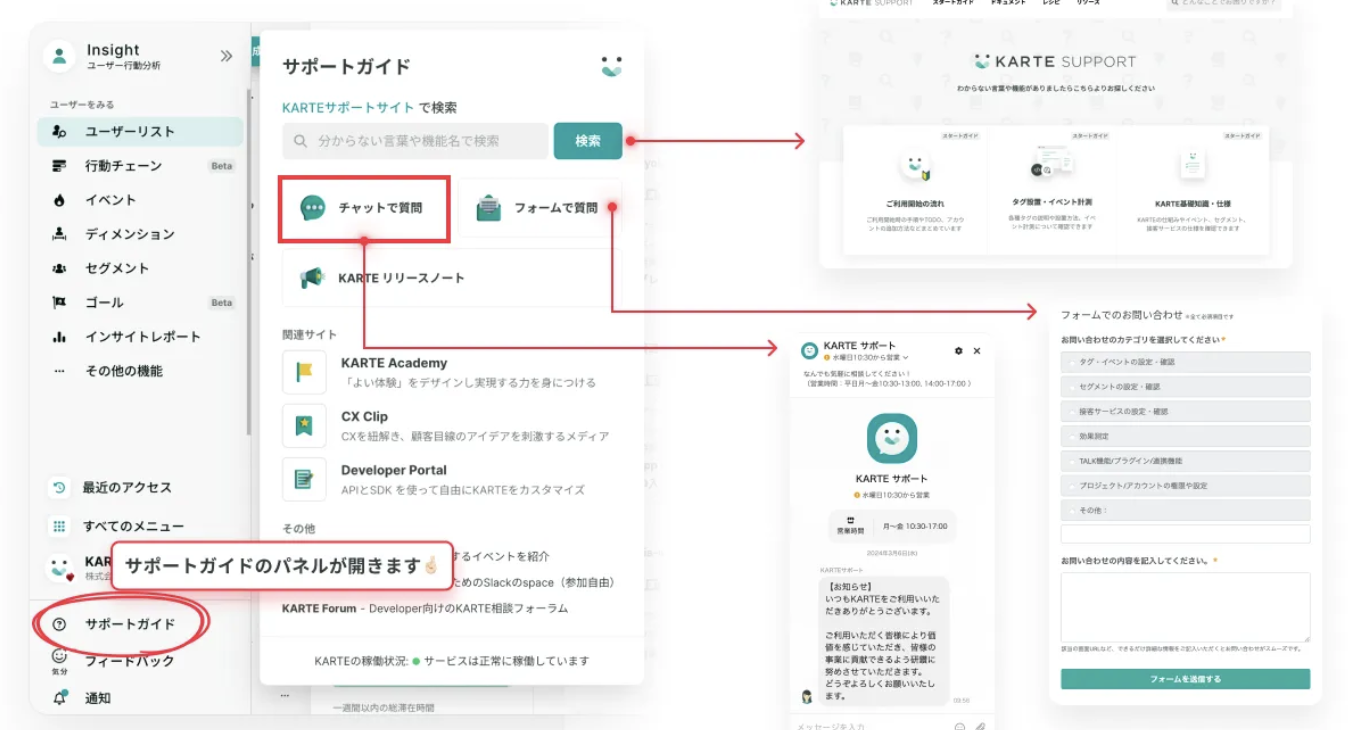Click the flame icon beside イベント

point(60,200)
